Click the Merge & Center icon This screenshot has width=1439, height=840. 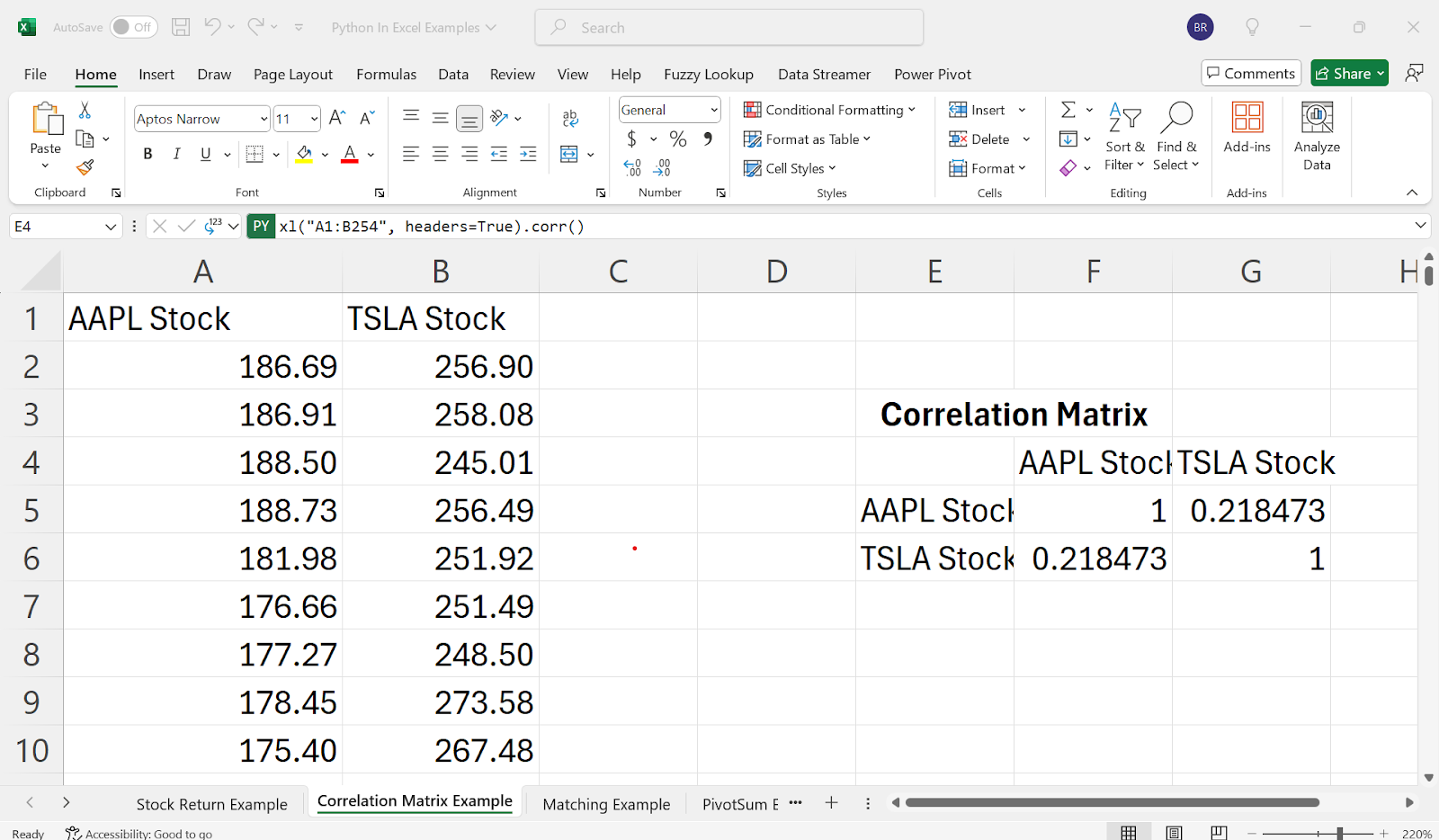[568, 155]
